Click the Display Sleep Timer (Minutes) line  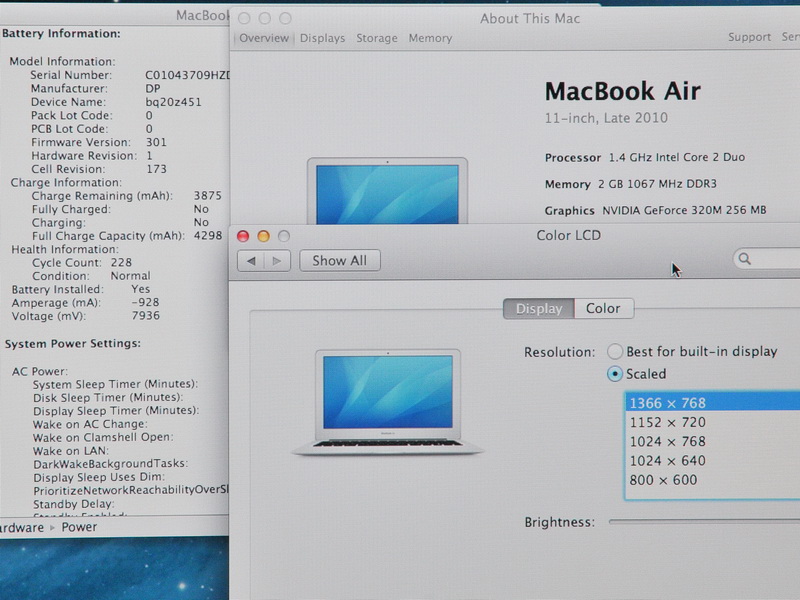tap(116, 411)
